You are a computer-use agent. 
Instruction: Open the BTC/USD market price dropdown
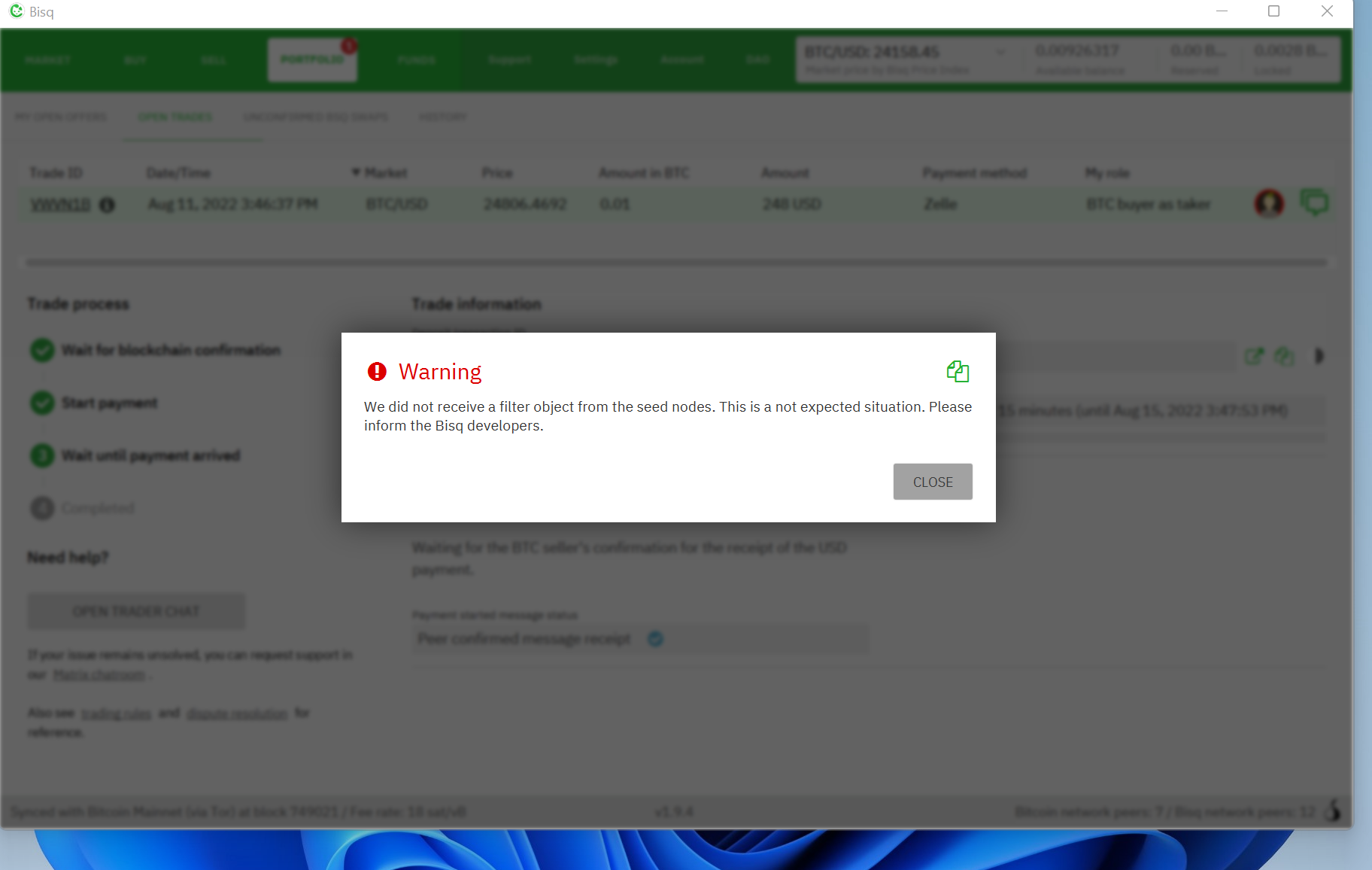[x=1000, y=52]
